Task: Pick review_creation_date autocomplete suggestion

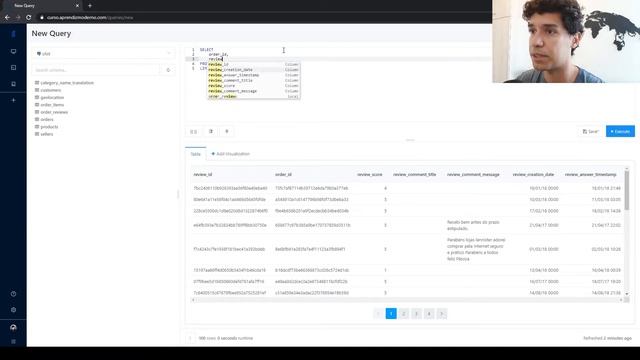Action: pos(253,70)
